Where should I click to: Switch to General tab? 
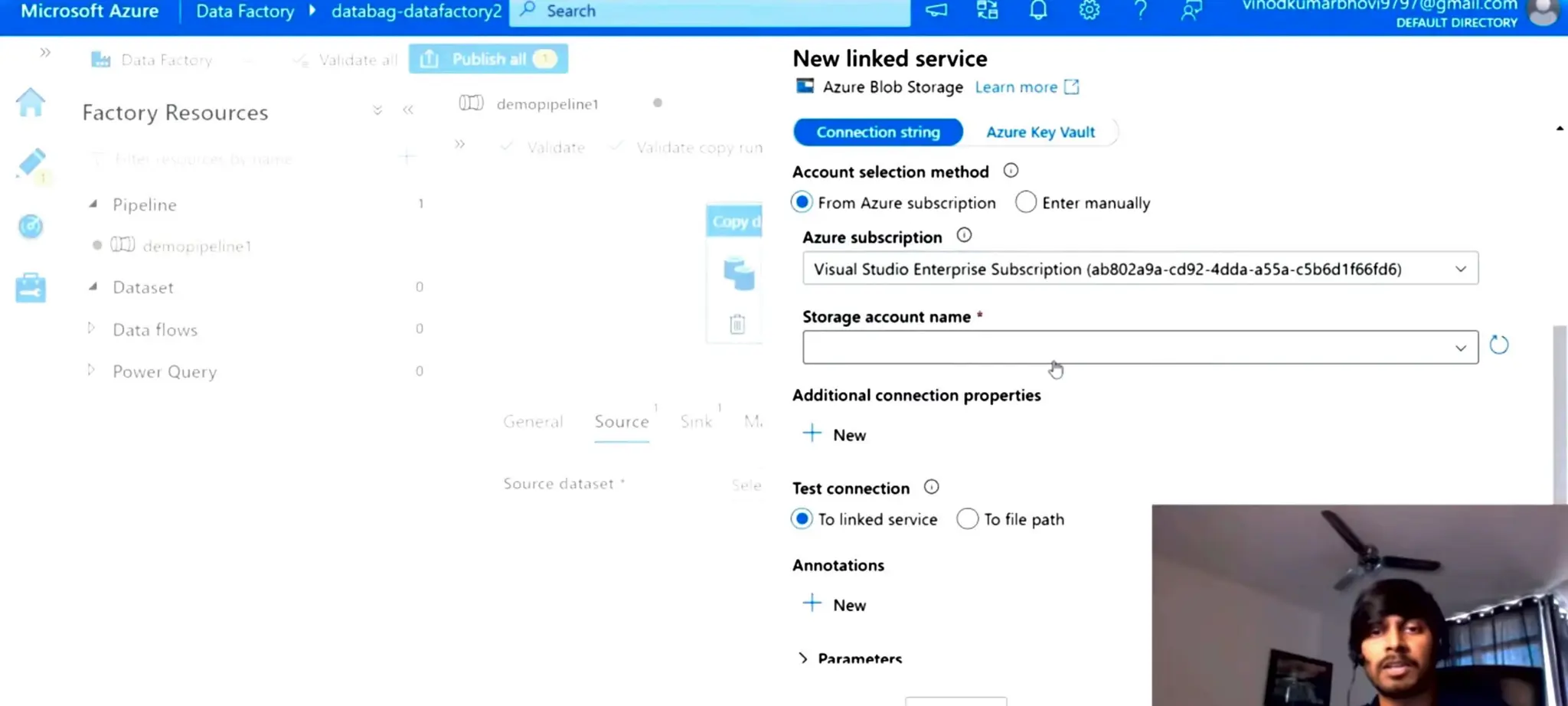tap(533, 421)
